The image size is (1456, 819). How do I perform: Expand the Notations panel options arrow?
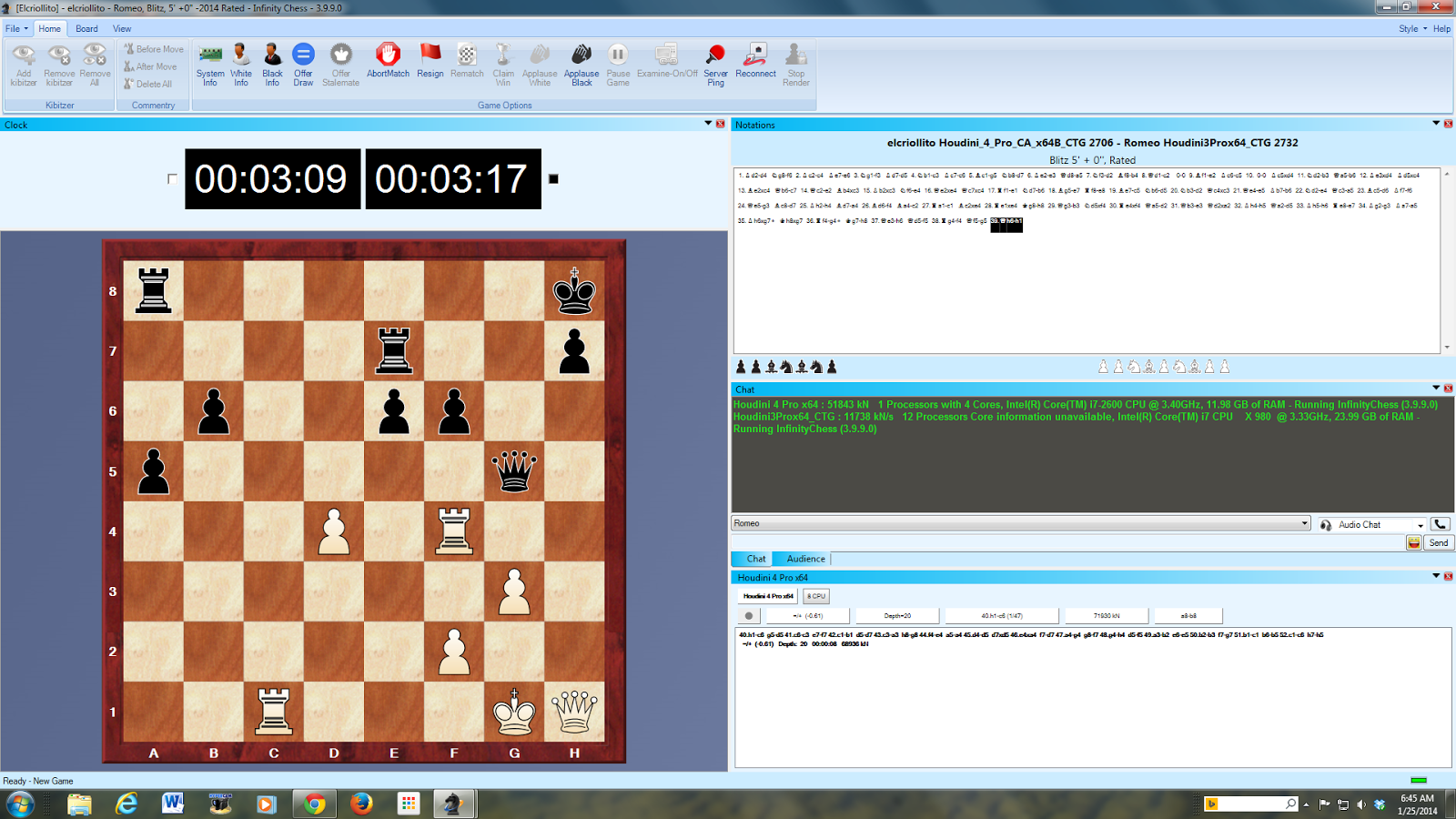pyautogui.click(x=1436, y=124)
